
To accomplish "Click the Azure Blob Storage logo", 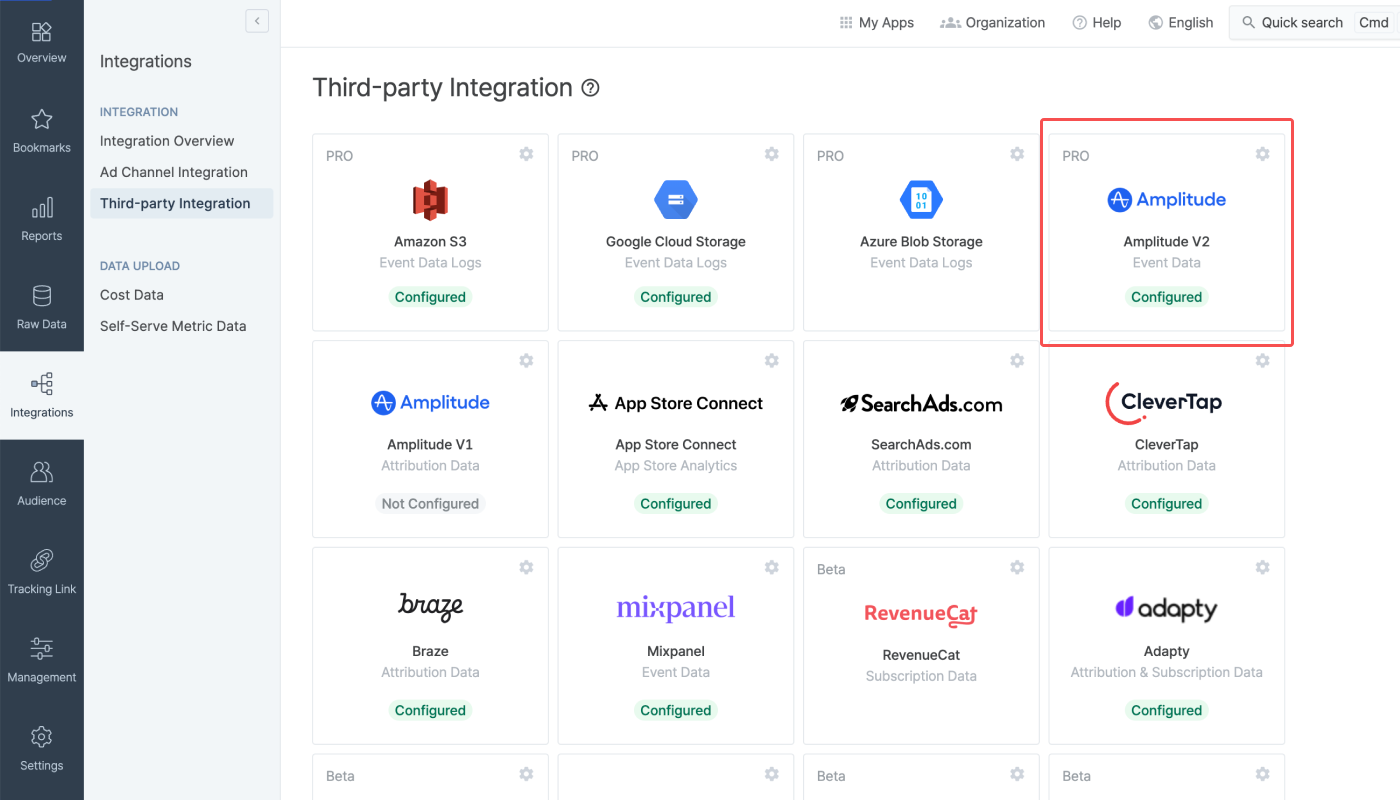I will tap(921, 200).
